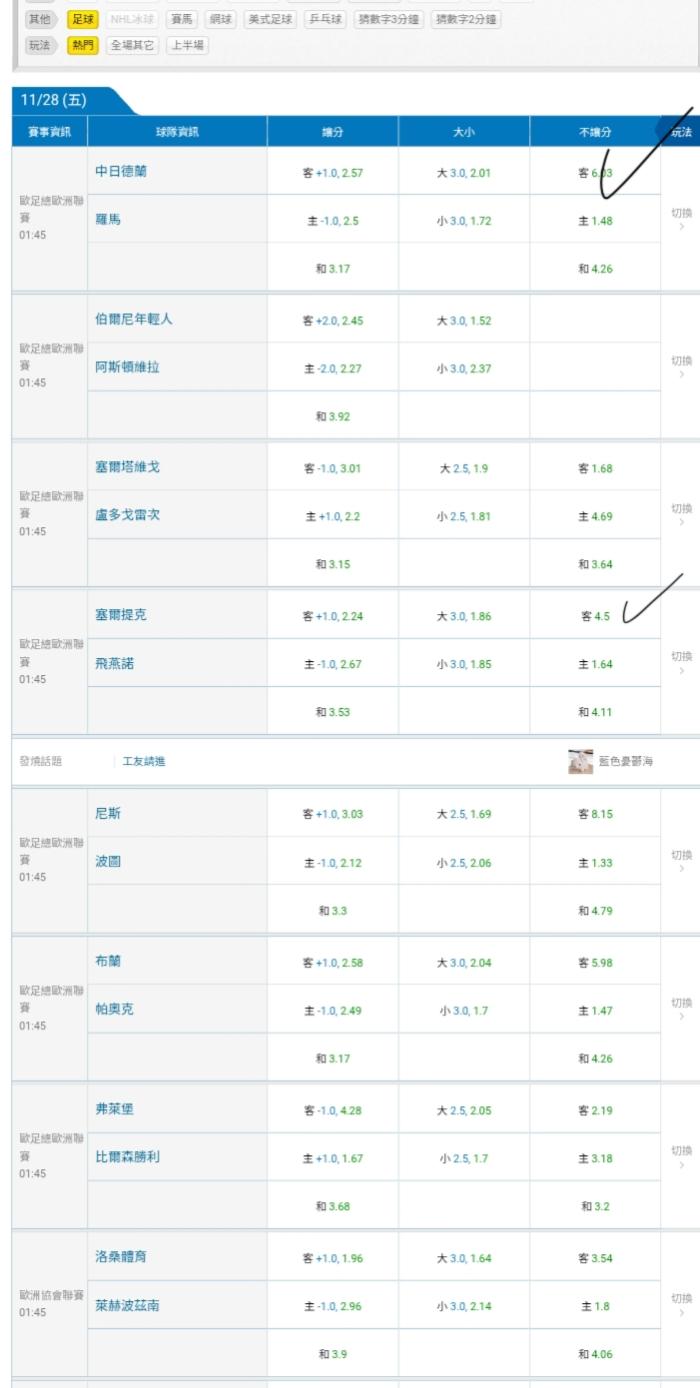Pick the 主 1.64 odds for 飛燕諾
The height and width of the screenshot is (1388, 700).
(x=595, y=664)
